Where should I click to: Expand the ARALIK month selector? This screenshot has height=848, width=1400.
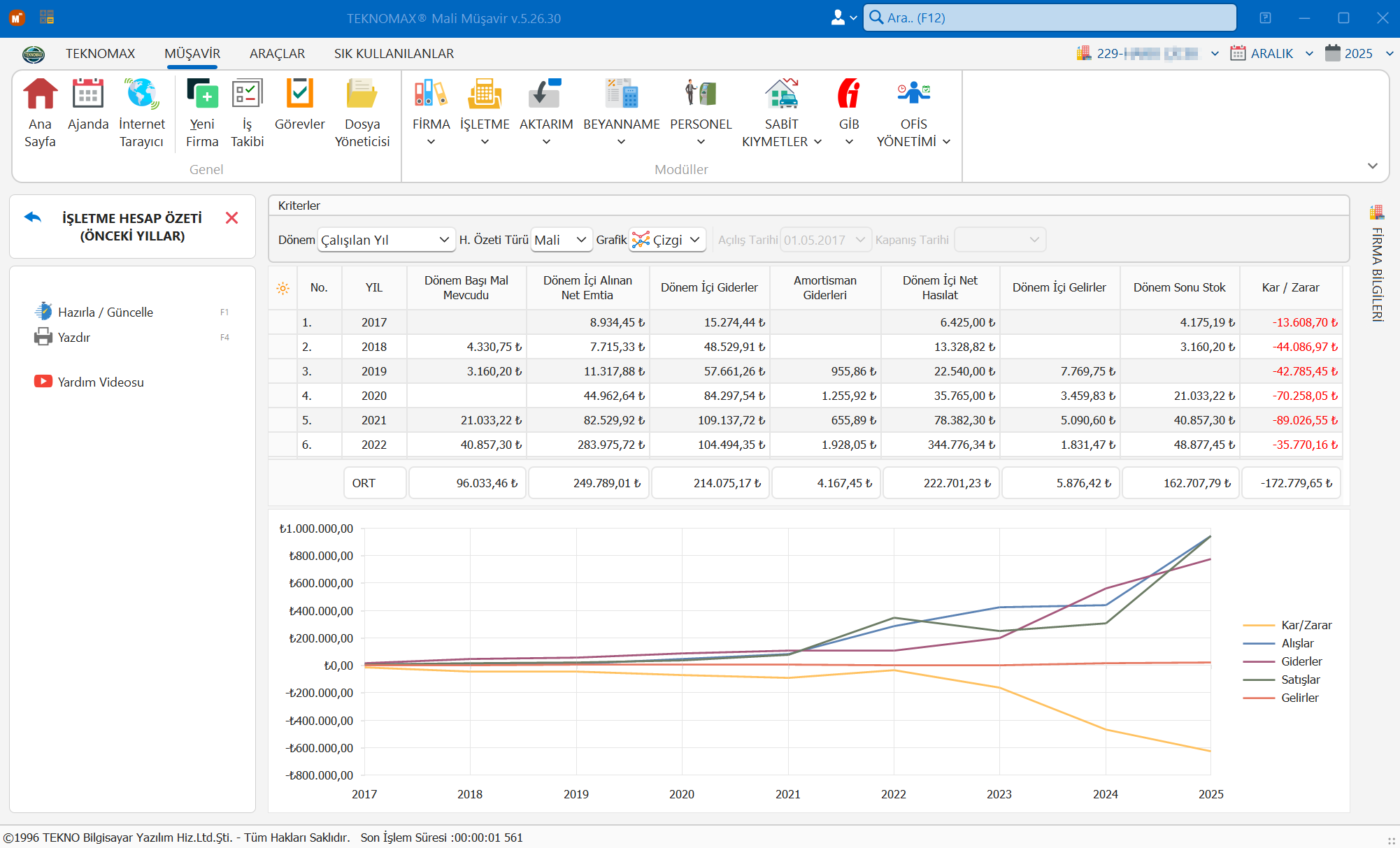pos(1272,54)
